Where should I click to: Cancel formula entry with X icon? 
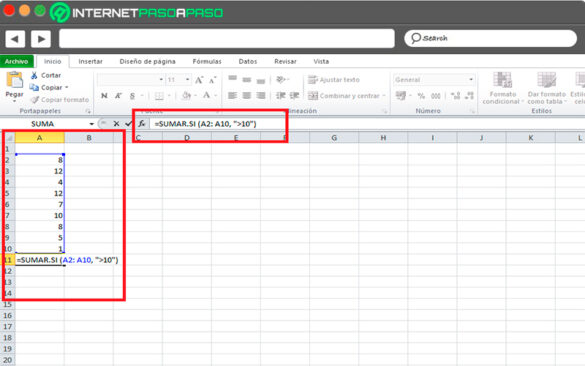pyautogui.click(x=116, y=123)
